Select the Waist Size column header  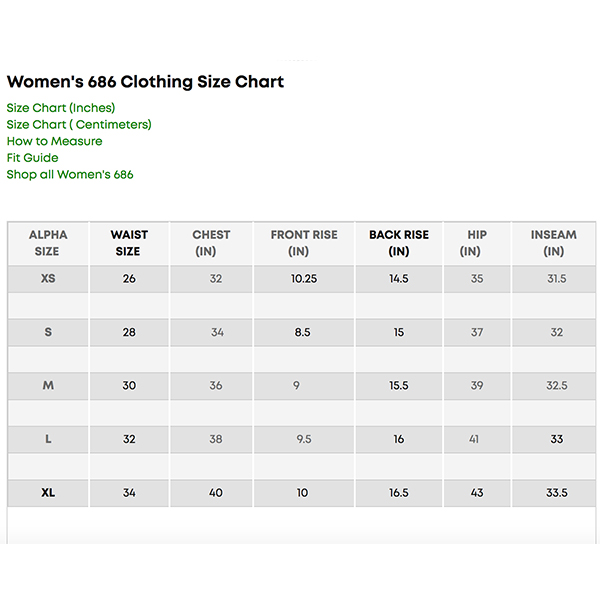(129, 243)
